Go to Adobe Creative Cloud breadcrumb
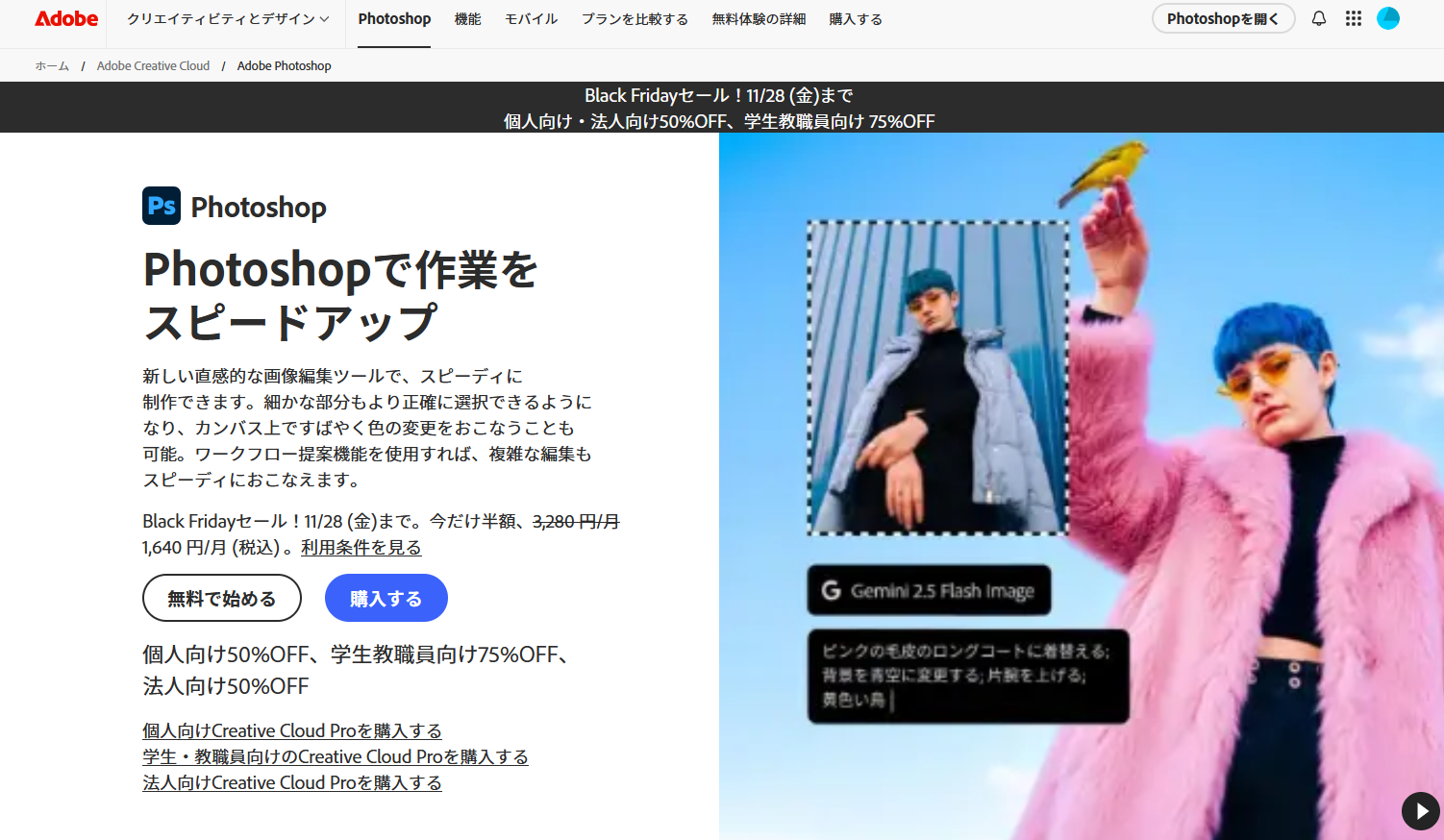 pos(153,66)
